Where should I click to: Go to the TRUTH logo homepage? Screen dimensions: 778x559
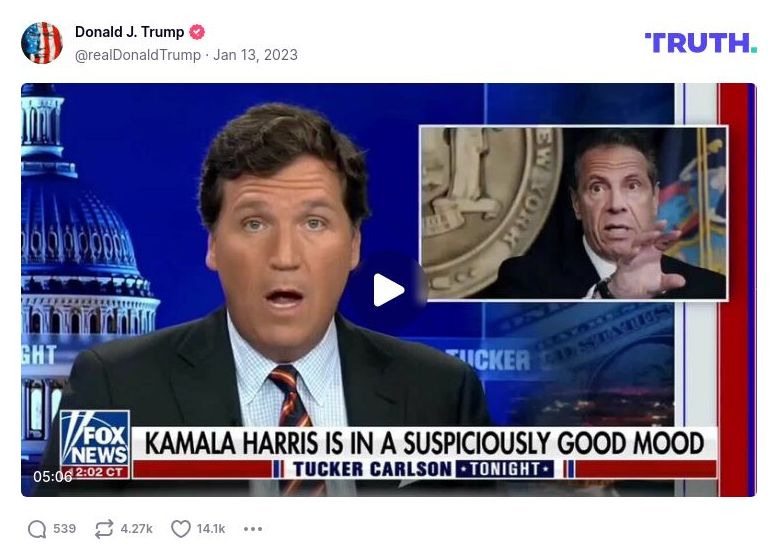[701, 43]
